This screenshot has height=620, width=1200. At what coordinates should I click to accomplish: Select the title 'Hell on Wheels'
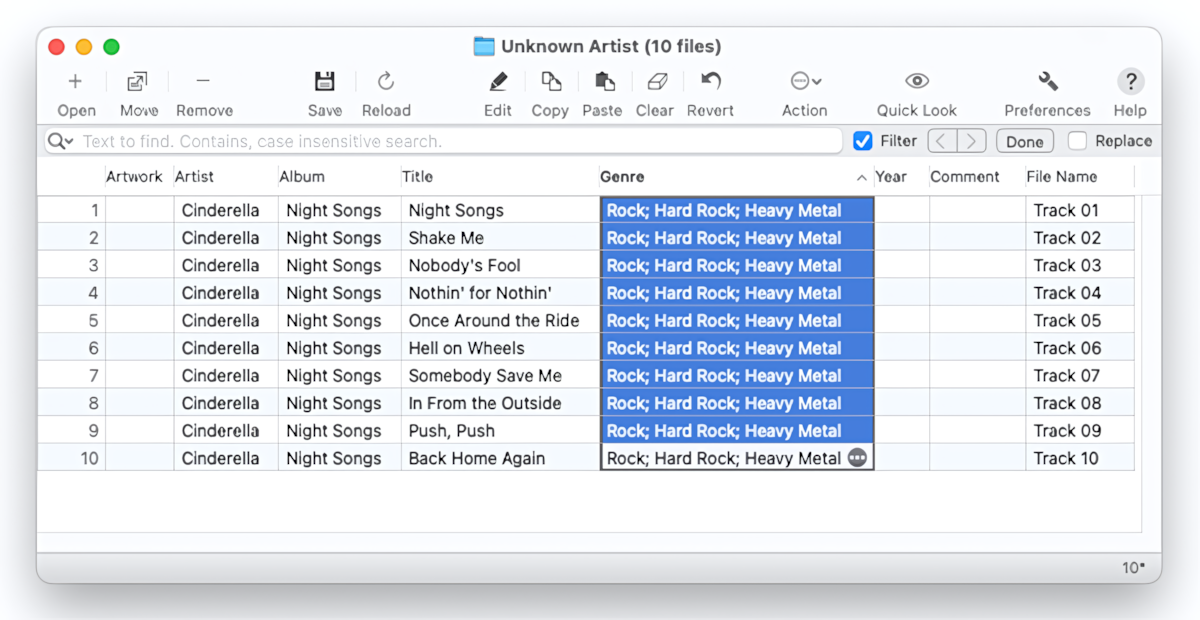click(500, 348)
